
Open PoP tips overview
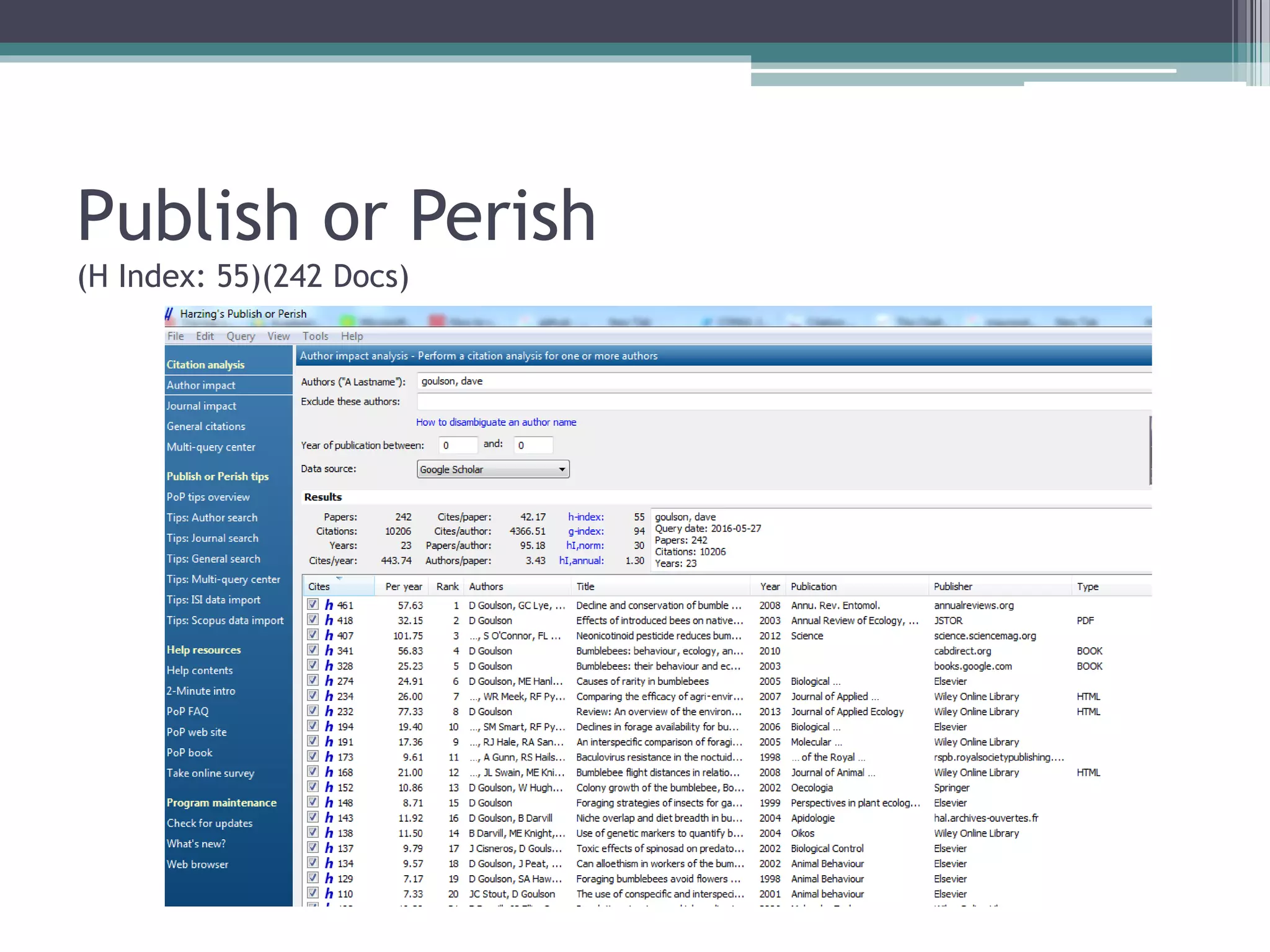[208, 497]
